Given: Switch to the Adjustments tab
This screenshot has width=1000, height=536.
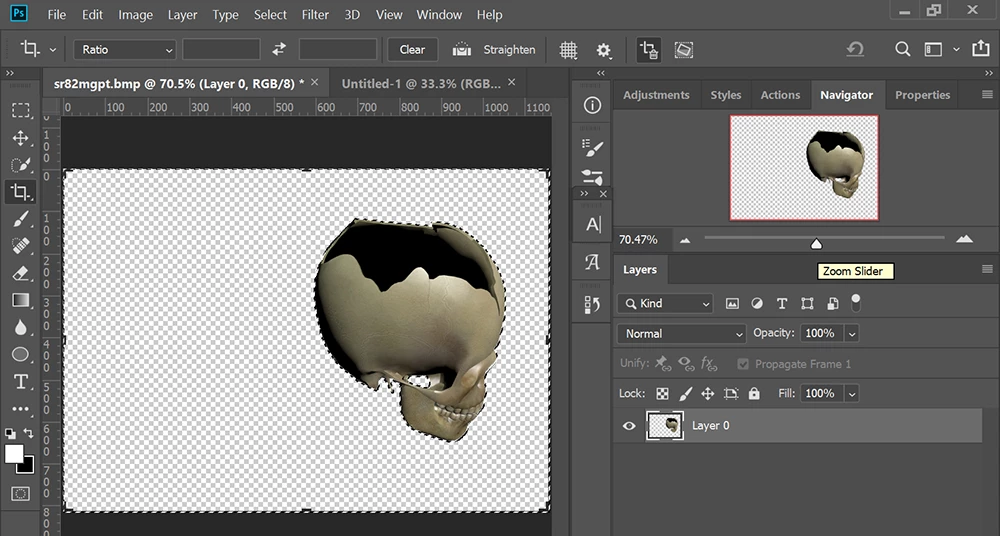Looking at the screenshot, I should (656, 95).
